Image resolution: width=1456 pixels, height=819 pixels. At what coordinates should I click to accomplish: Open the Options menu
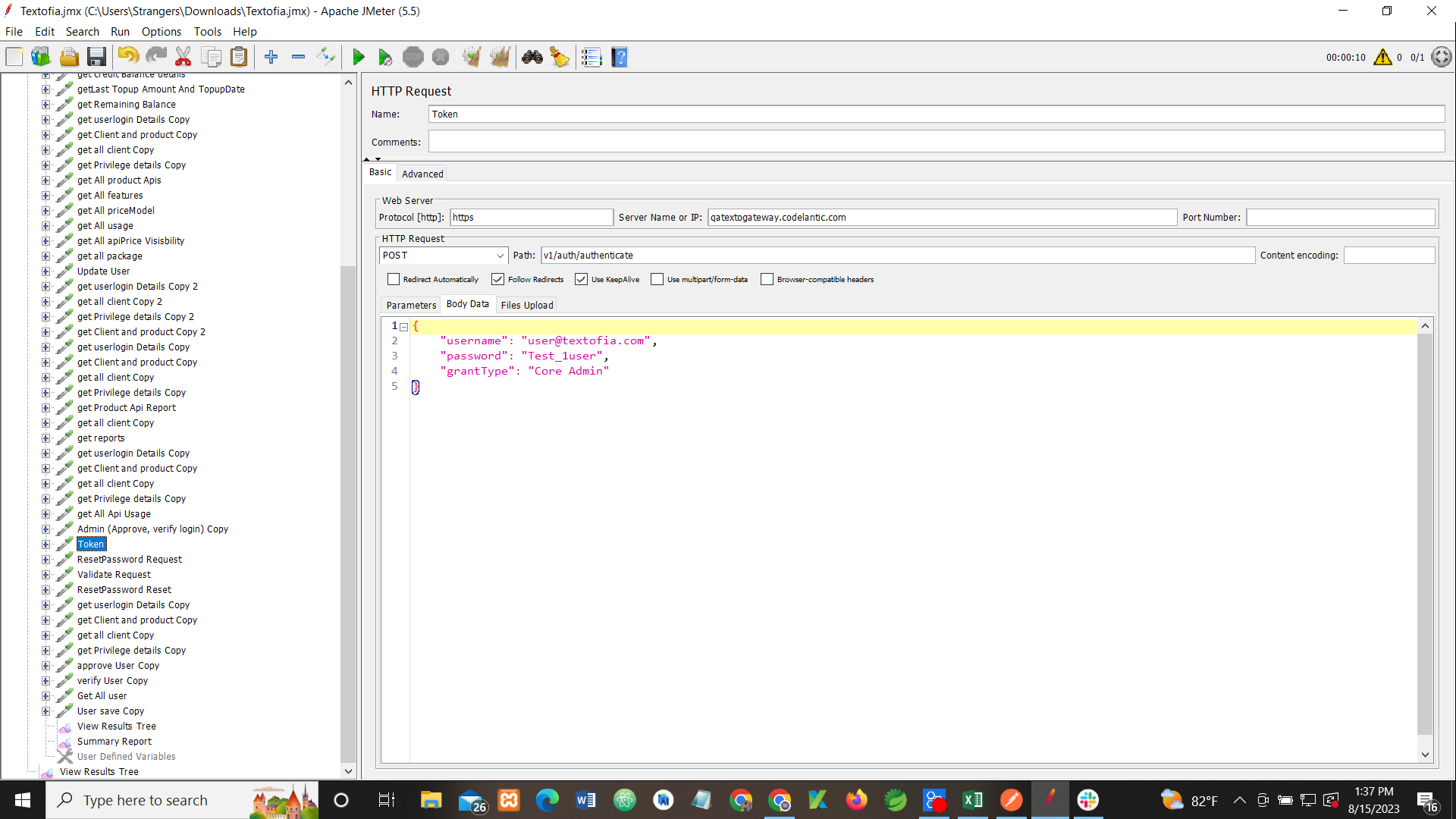[x=162, y=32]
